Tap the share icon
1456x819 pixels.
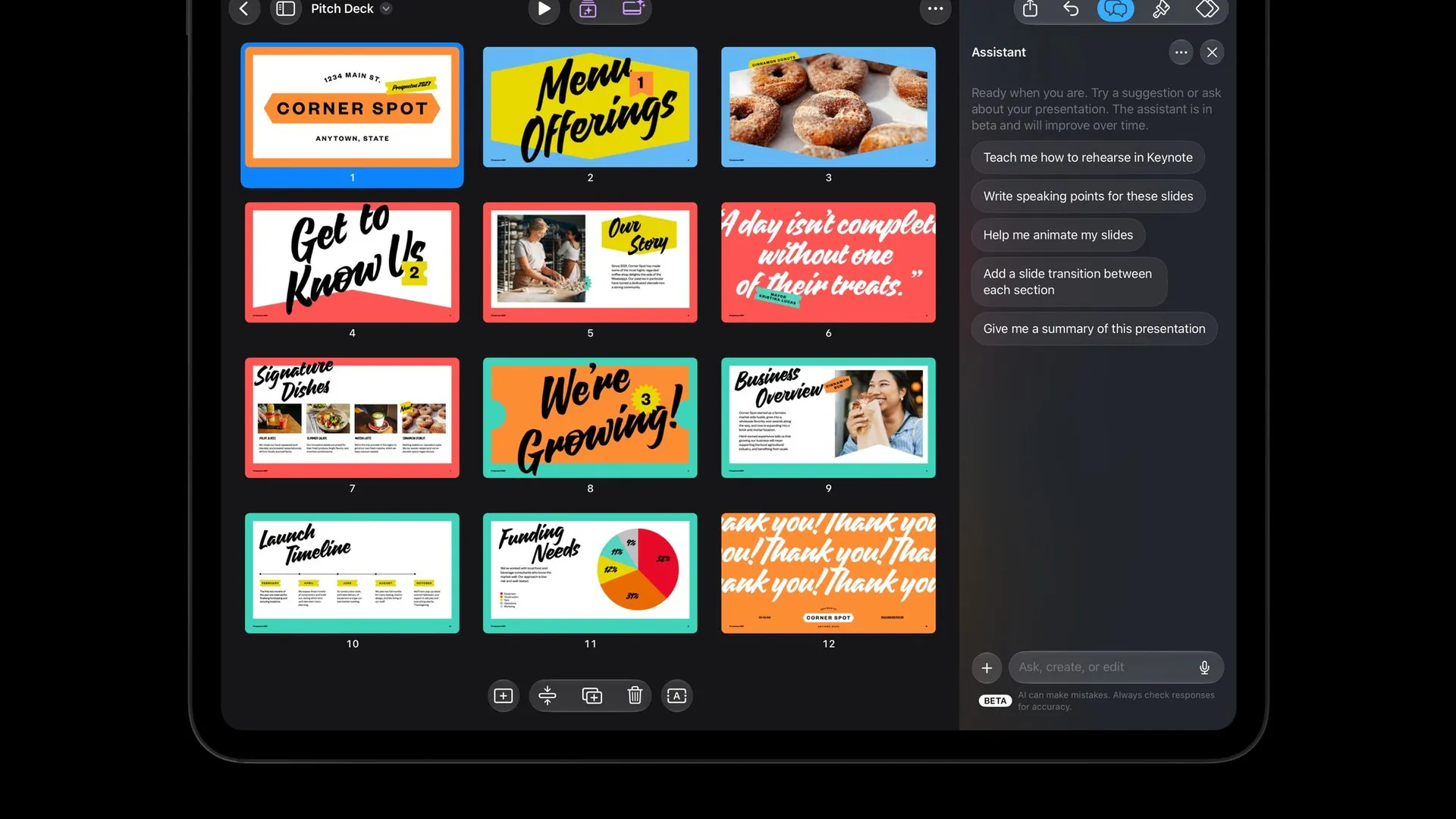click(1030, 9)
